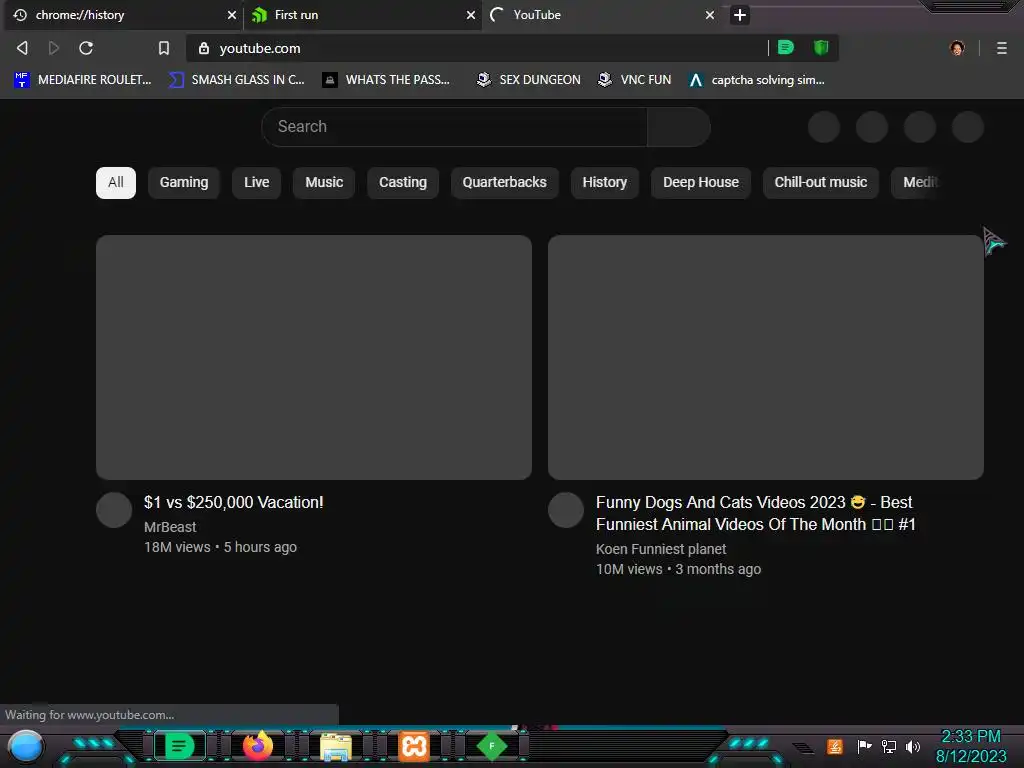Viewport: 1024px width, 768px height.
Task: Launch Firefox from the taskbar
Action: click(257, 746)
